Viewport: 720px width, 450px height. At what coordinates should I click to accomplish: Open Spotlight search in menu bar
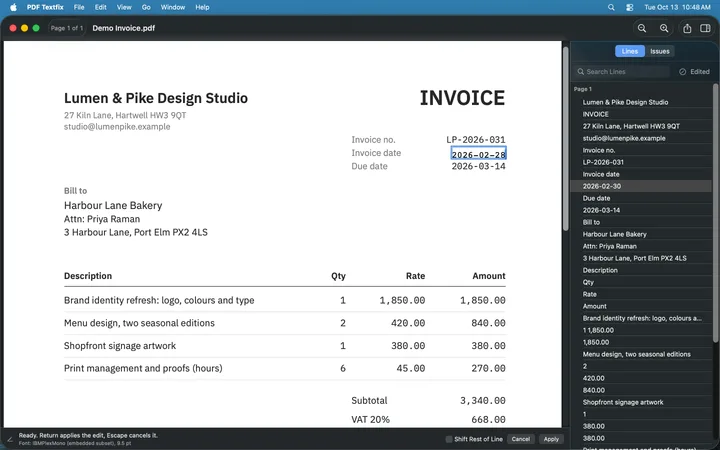coord(611,7)
